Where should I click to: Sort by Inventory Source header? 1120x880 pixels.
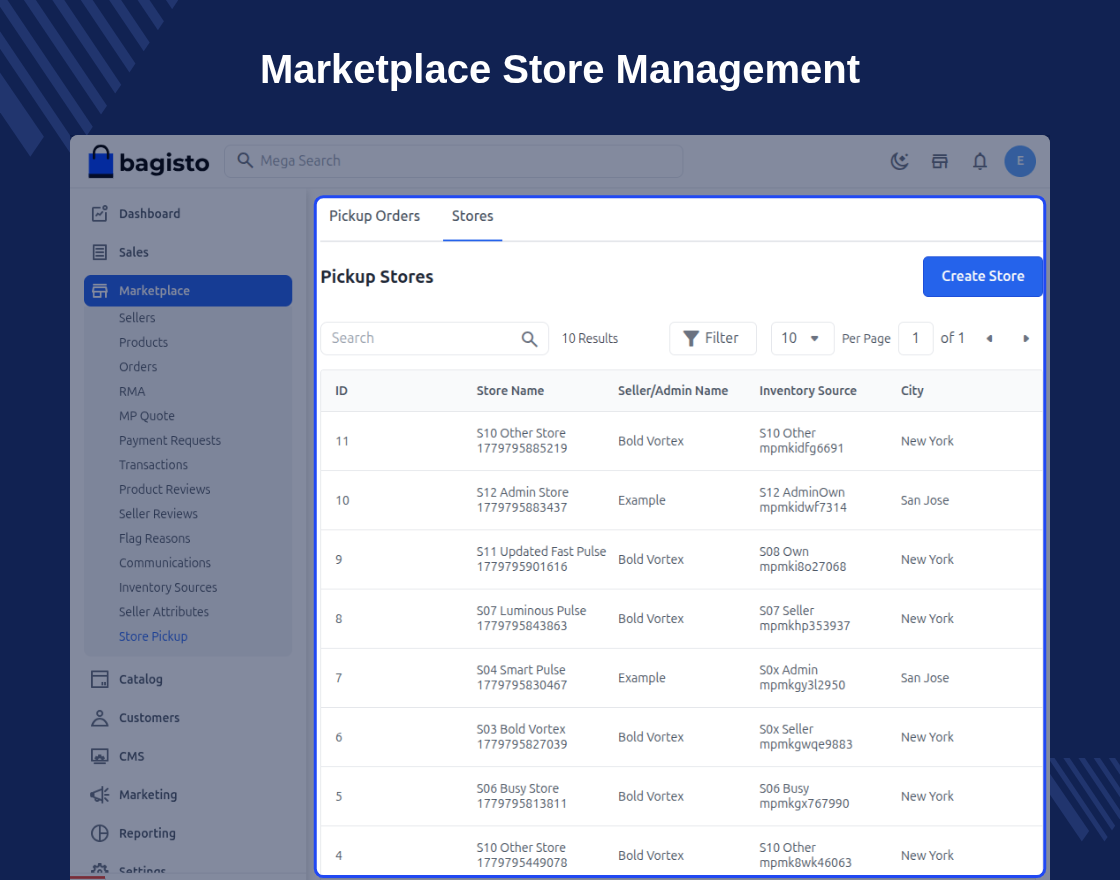[x=808, y=391]
